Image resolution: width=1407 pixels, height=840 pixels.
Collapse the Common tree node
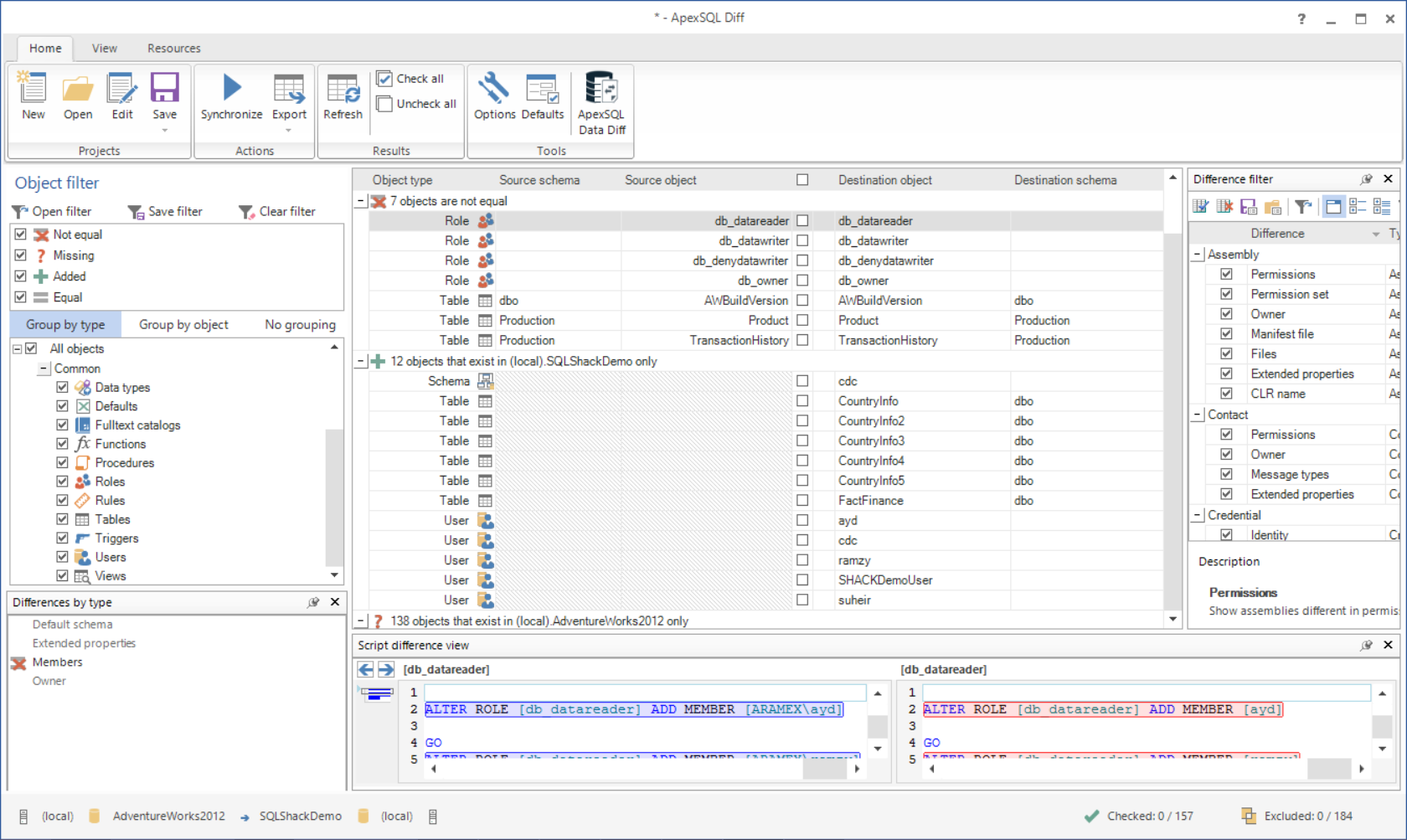(x=44, y=368)
